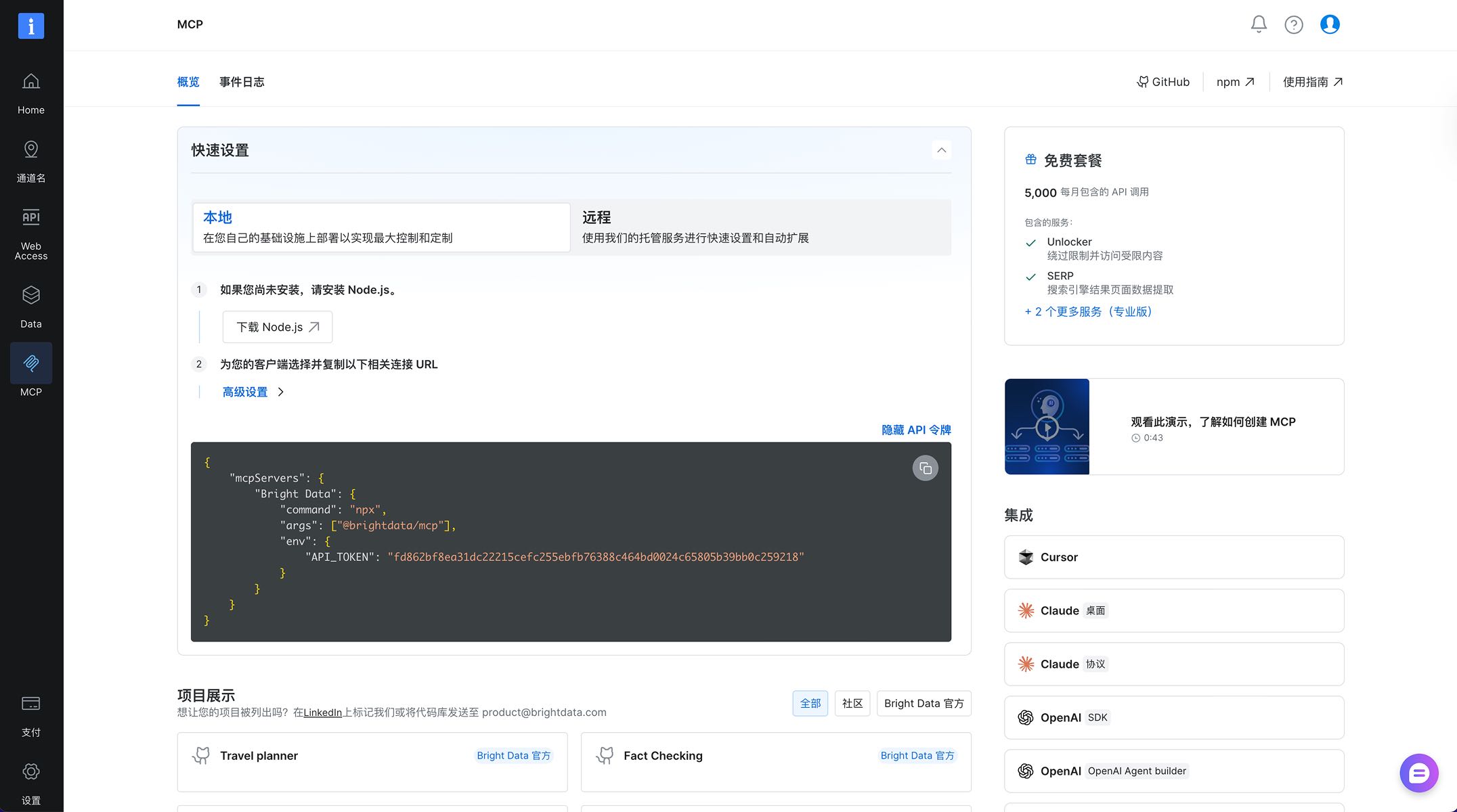Switch to the 事件日志 tab
Viewport: 1457px width, 812px height.
(x=242, y=82)
